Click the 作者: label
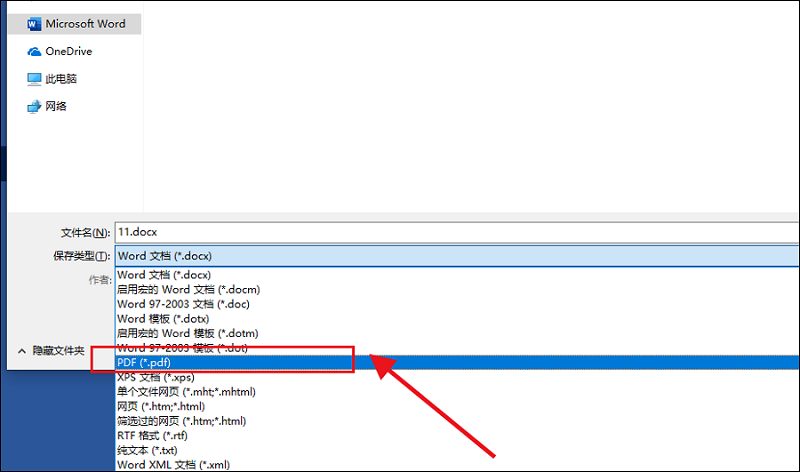Viewport: 800px width, 472px height. [x=100, y=280]
